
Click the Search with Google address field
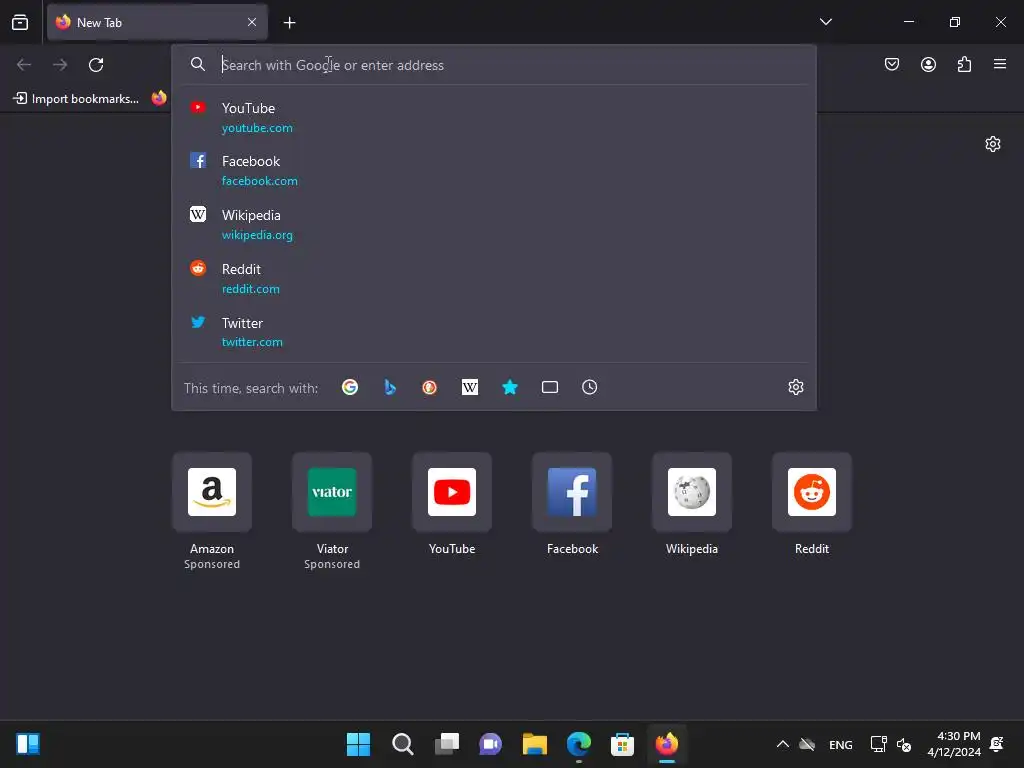point(494,65)
